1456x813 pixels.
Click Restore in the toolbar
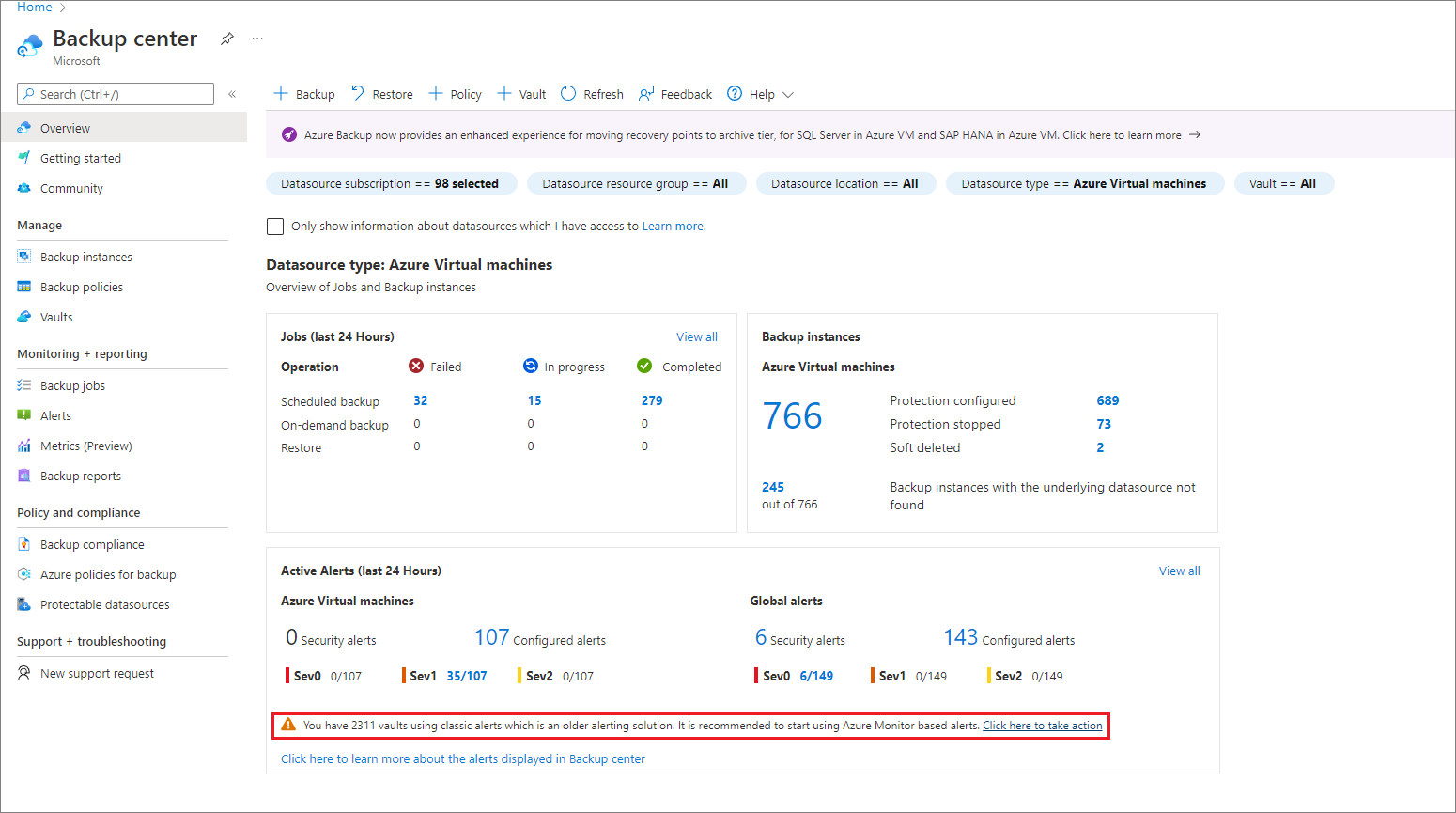(x=381, y=94)
